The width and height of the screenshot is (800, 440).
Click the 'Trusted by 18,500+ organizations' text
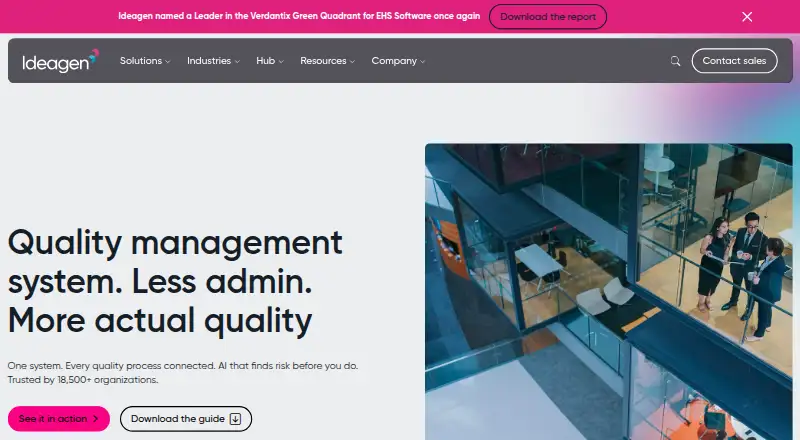83,380
